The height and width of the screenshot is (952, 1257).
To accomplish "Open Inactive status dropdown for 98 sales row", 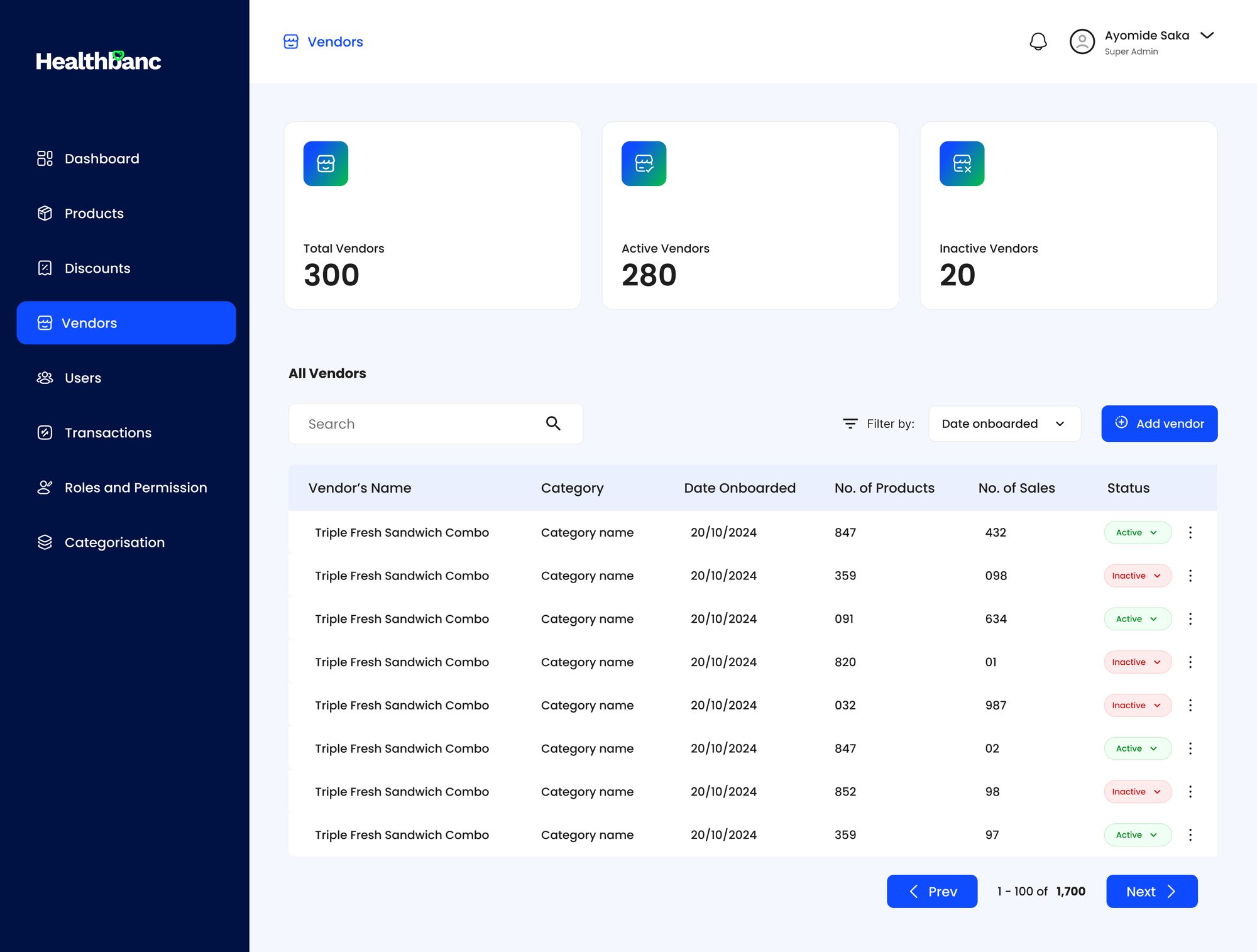I will point(1138,792).
